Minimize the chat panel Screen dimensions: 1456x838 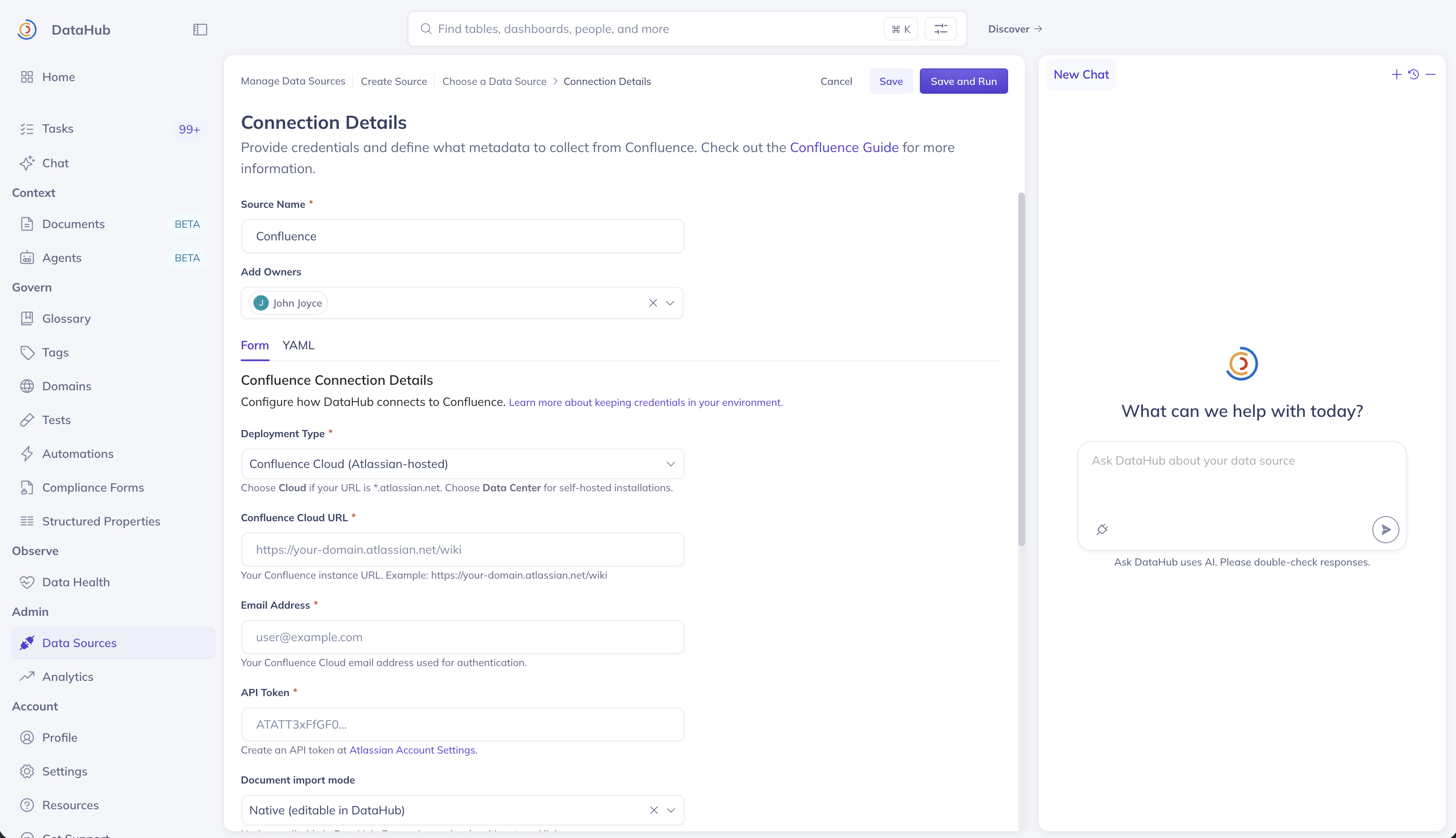coord(1431,74)
